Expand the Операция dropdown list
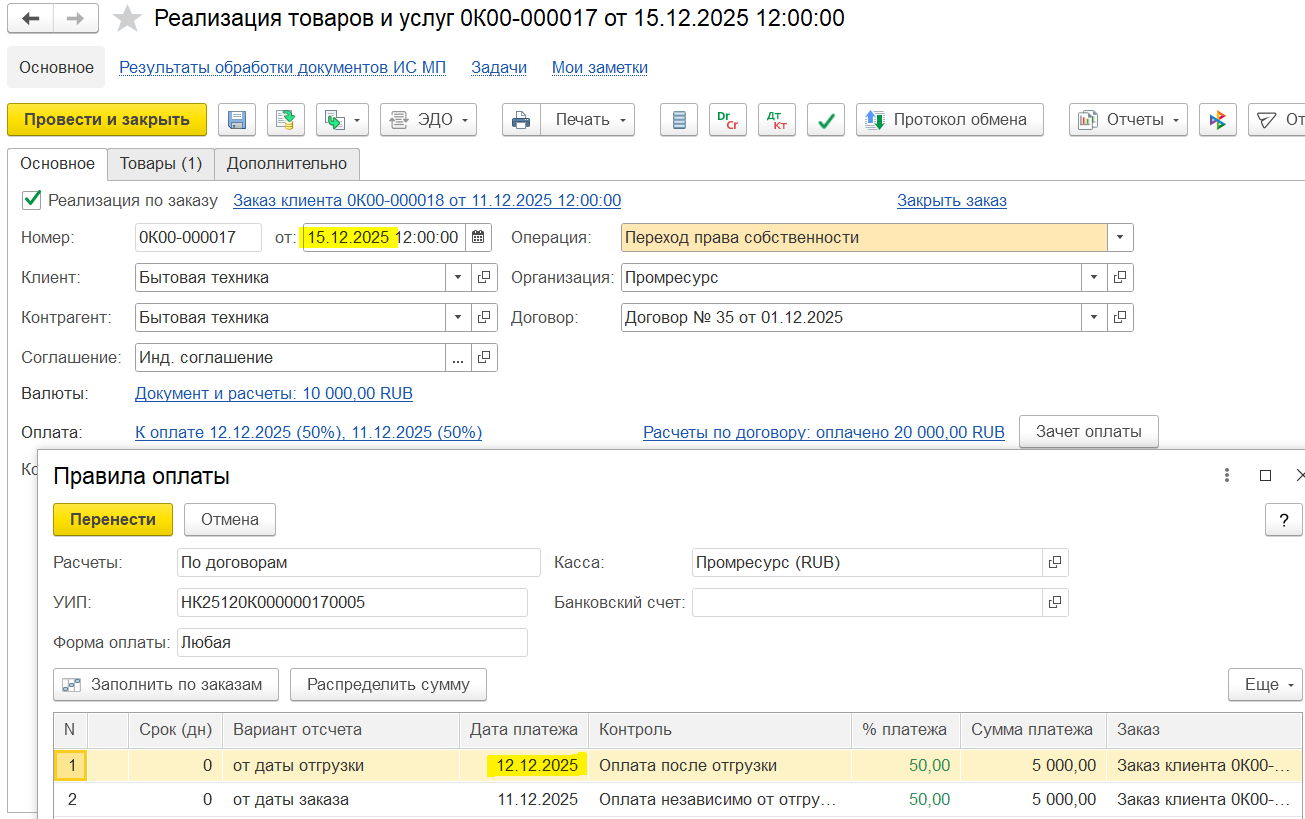Image resolution: width=1305 pixels, height=819 pixels. point(1120,238)
